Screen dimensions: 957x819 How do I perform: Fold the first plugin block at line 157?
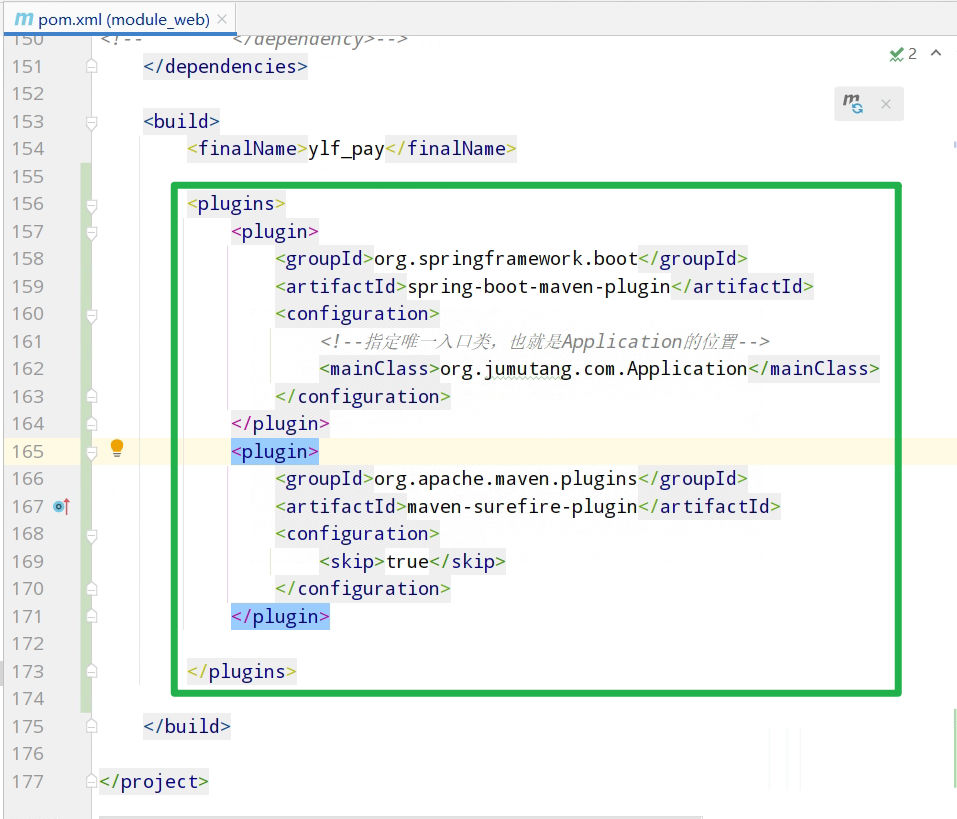click(x=92, y=232)
